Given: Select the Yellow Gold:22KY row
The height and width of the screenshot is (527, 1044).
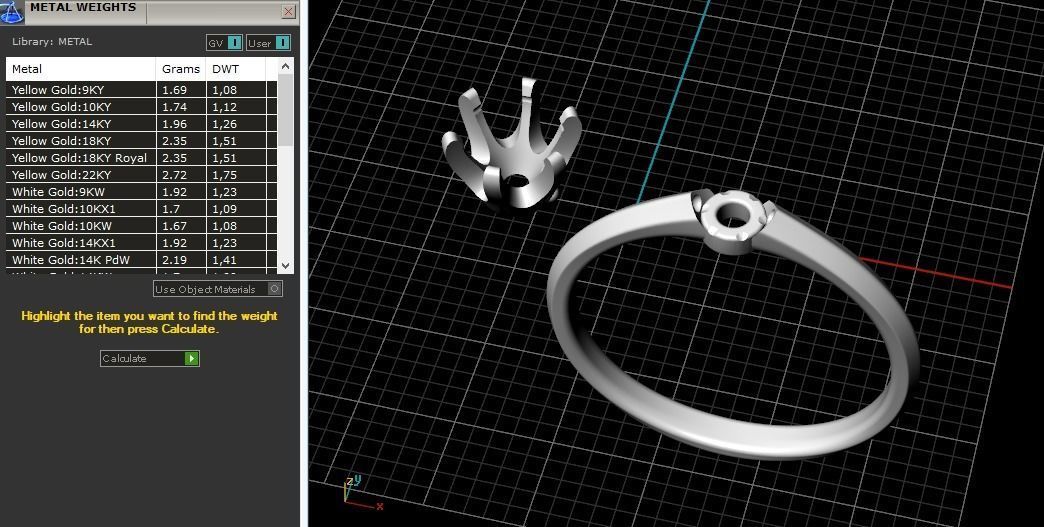Looking at the screenshot, I should [x=141, y=175].
